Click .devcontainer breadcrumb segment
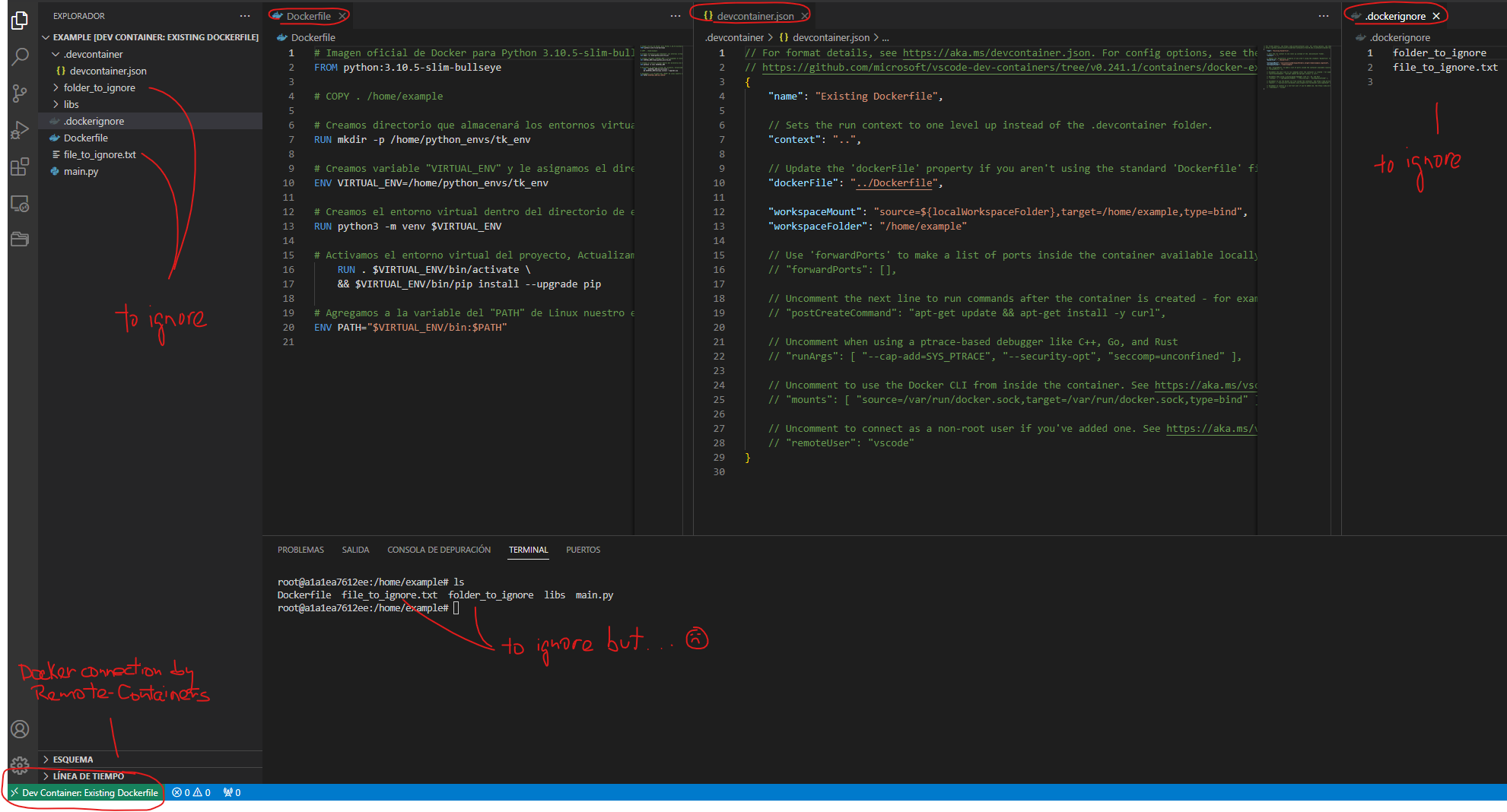Screen dimensions: 1507x812 click(x=734, y=37)
